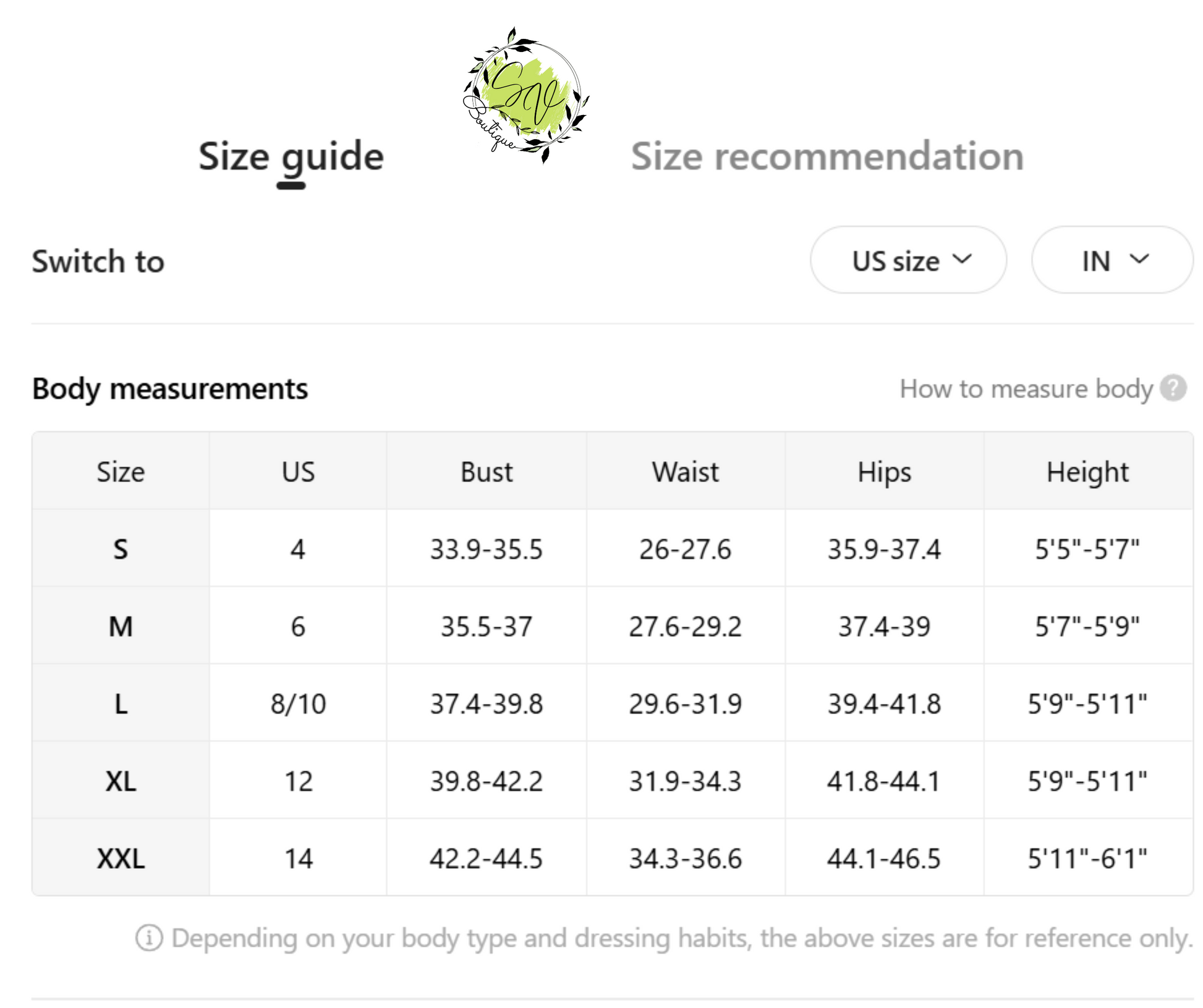Select the S size row label

[121, 549]
